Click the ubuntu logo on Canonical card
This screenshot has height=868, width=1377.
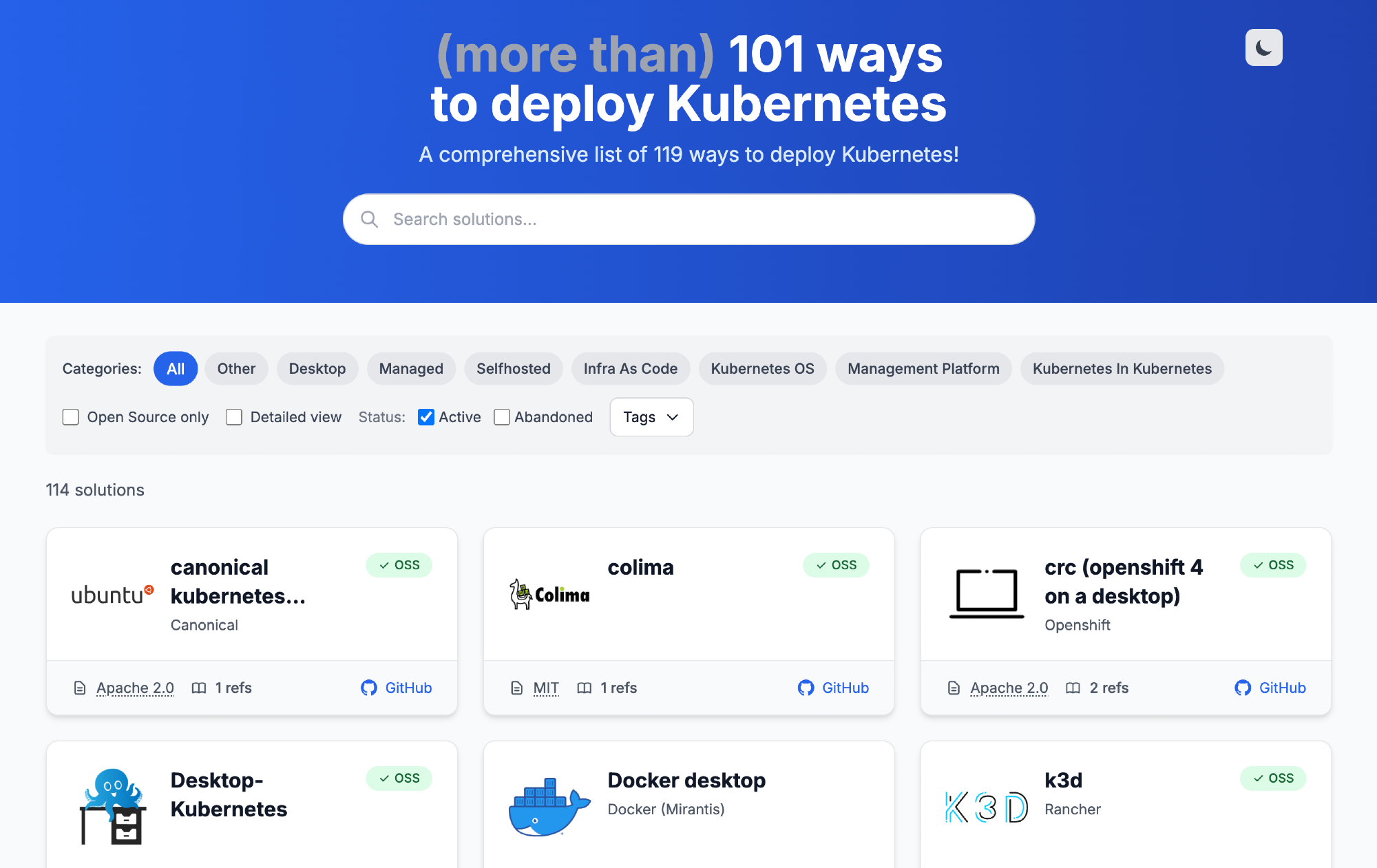pos(112,594)
